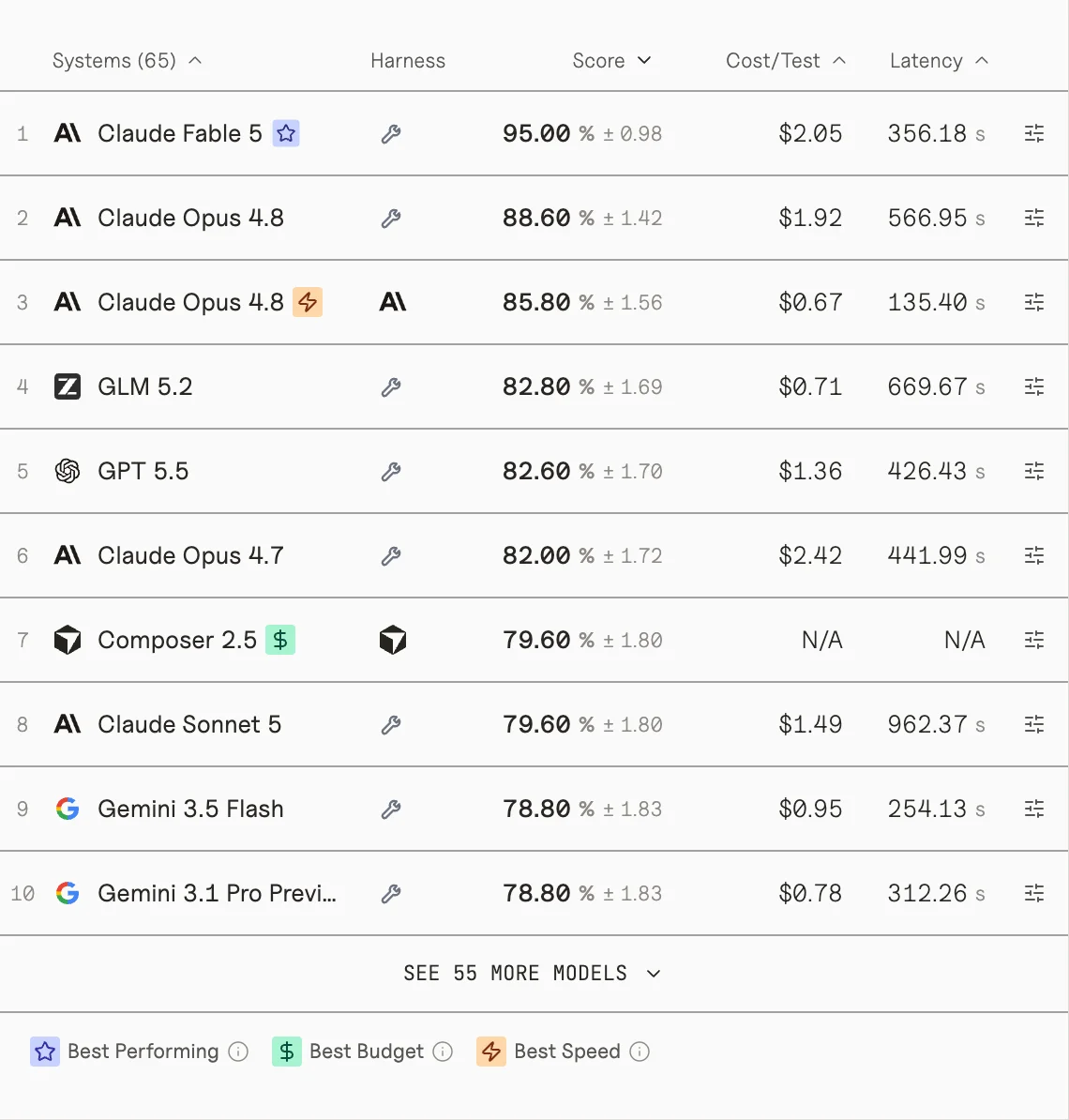Click info icon beside Best Performing legend

[x=238, y=1052]
